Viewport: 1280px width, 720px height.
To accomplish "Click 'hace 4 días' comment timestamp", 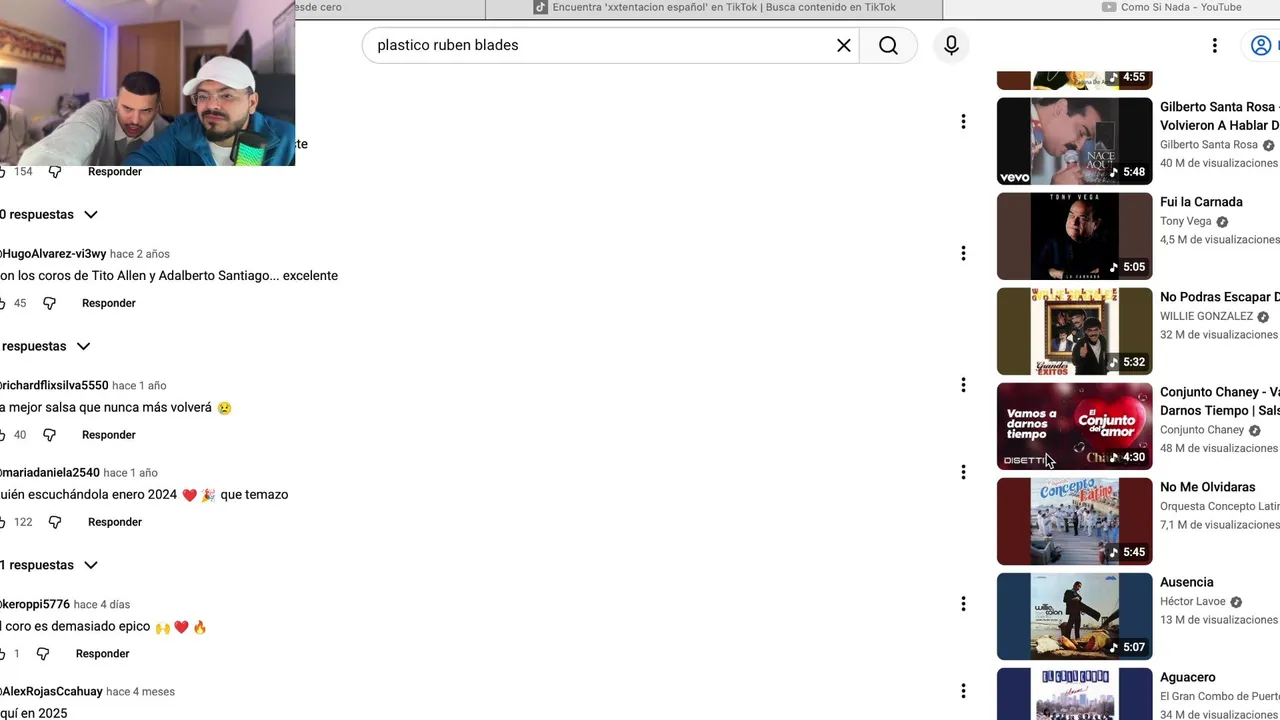I will click(102, 605).
